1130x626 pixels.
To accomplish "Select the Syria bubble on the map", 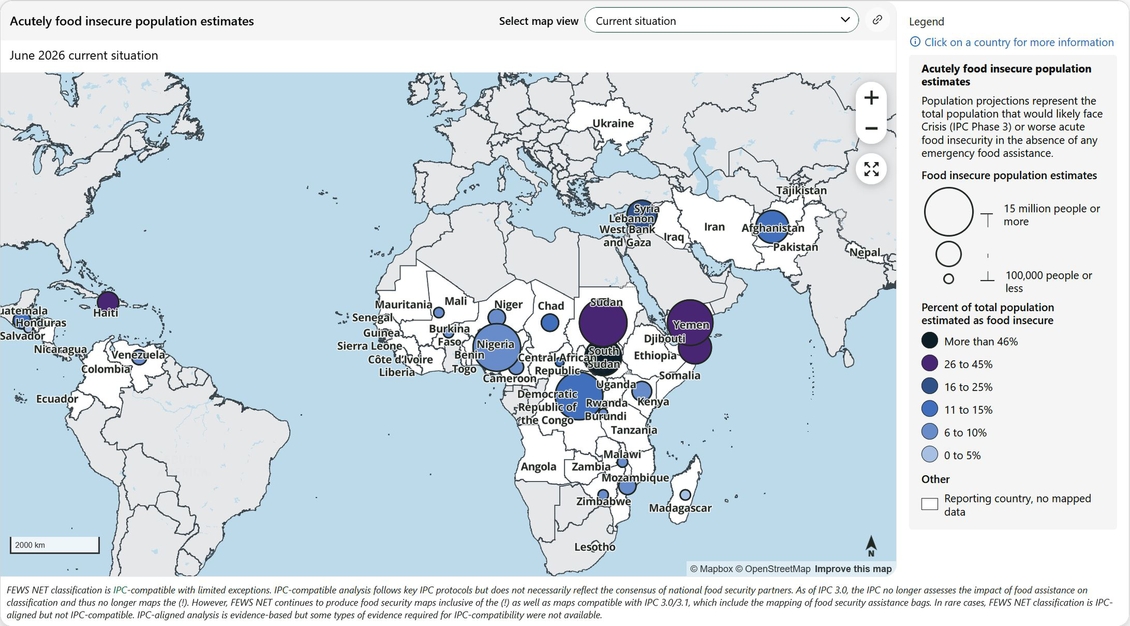I will [641, 214].
